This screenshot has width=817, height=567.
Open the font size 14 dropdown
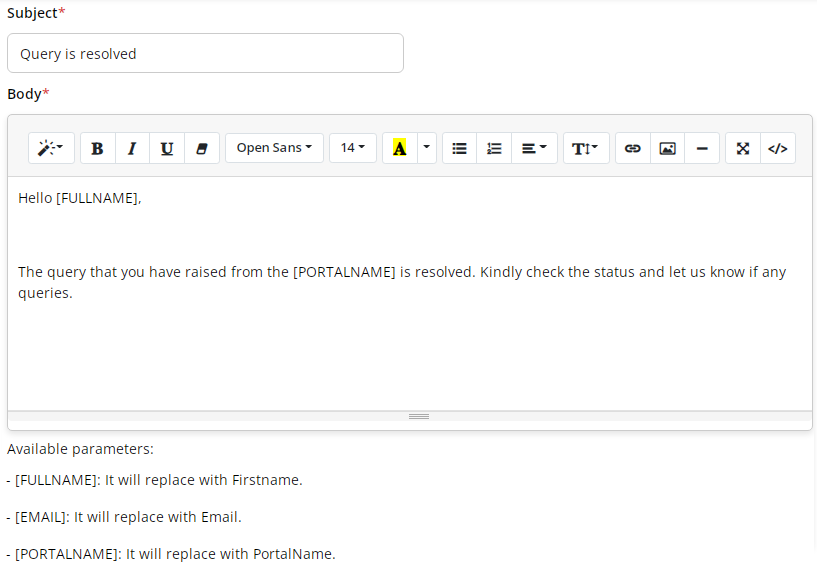coord(353,148)
